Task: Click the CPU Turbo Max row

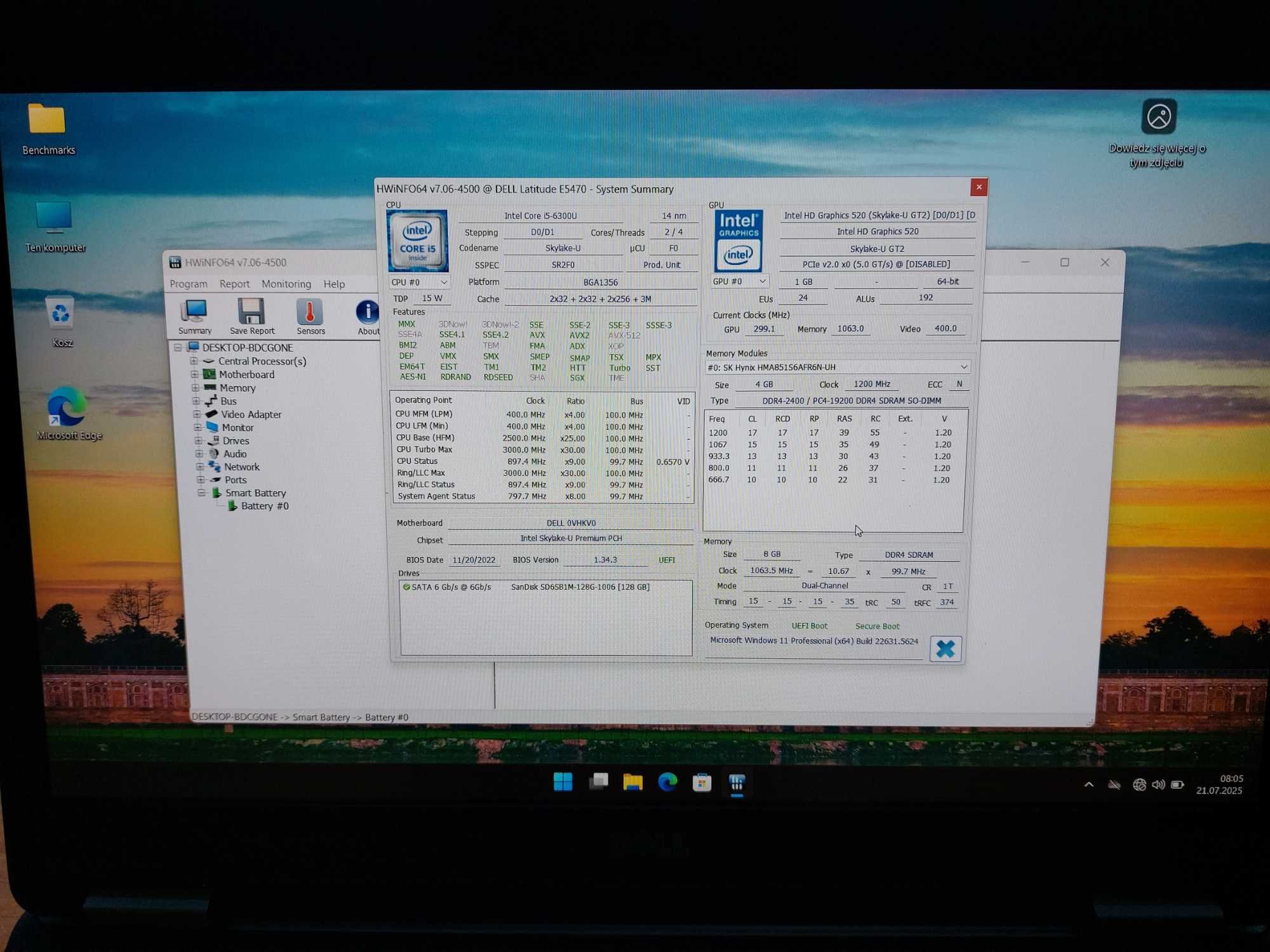Action: [x=542, y=449]
